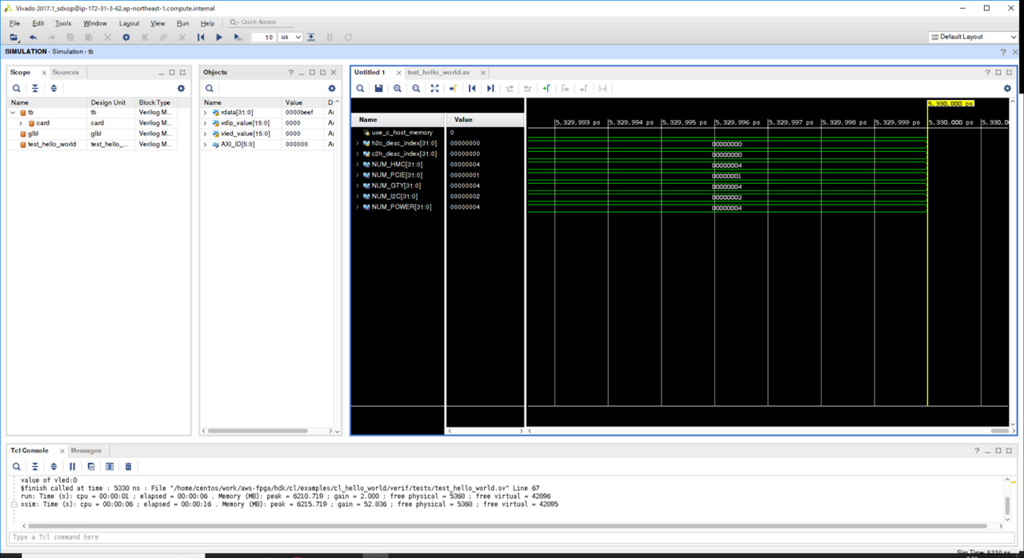Collapse the xsim output line
This screenshot has height=558, width=1024.
coord(14,505)
